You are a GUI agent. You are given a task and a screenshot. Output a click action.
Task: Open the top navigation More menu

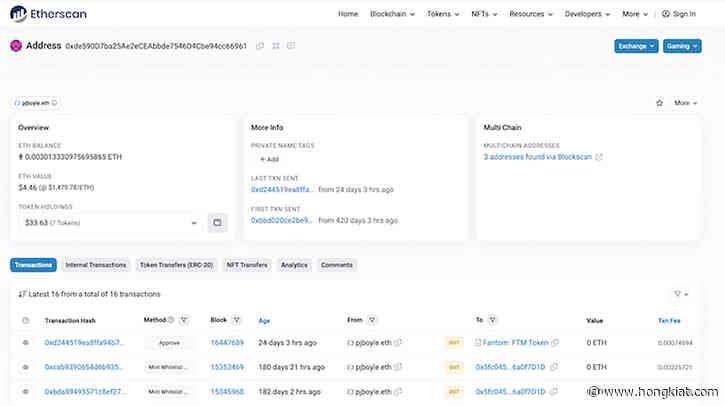tap(635, 14)
